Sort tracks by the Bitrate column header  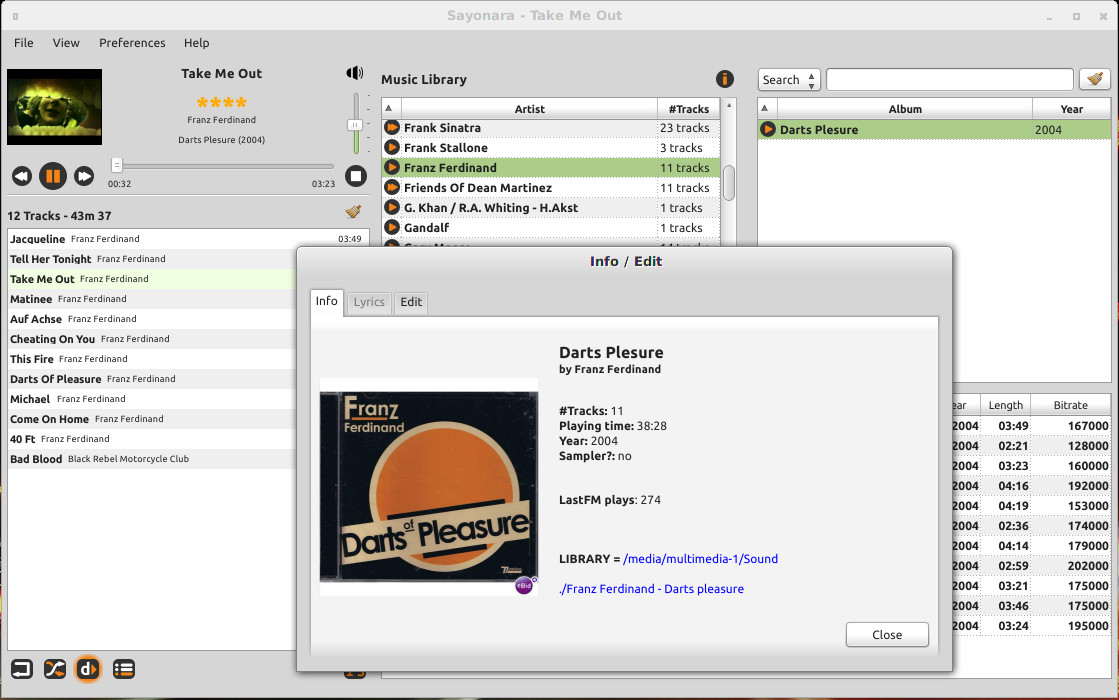[x=1070, y=405]
